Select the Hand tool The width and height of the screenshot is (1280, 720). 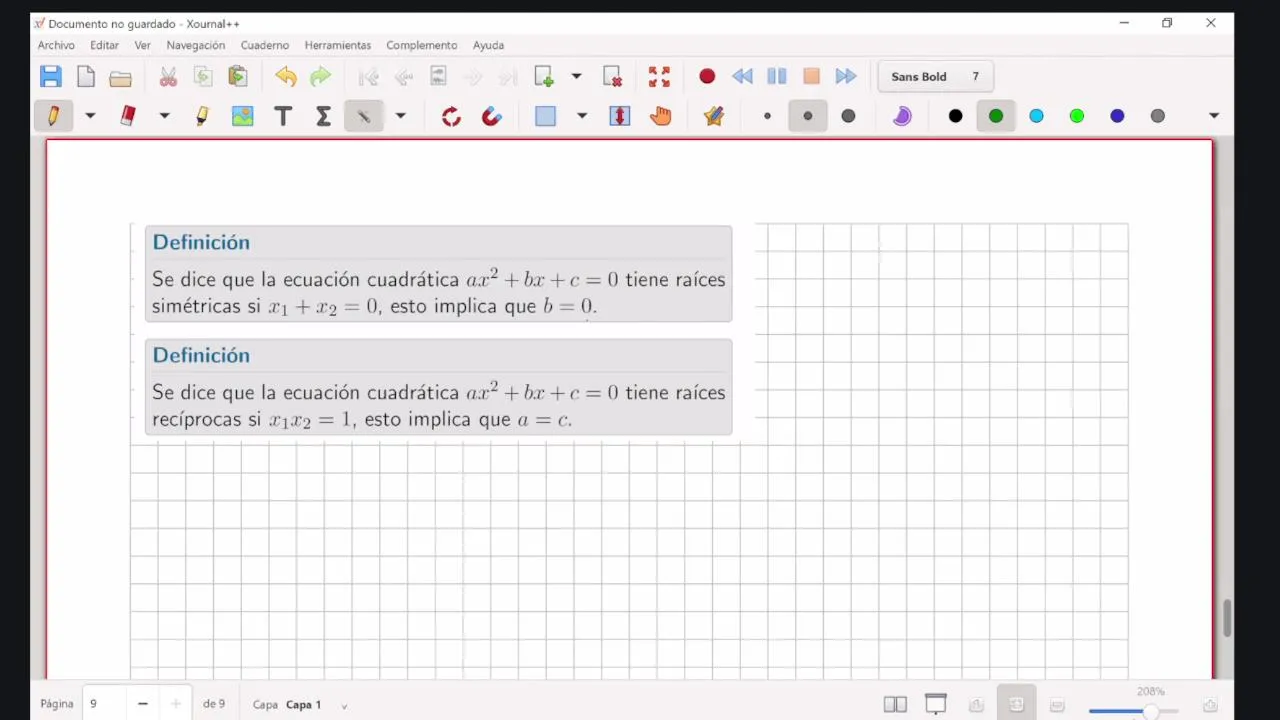click(660, 116)
